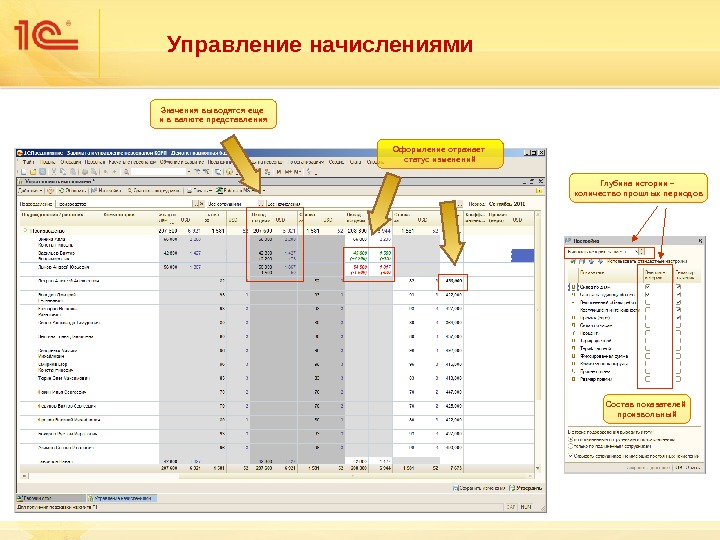Click the Paste icon in main toolbar
The height and width of the screenshot is (540, 720).
73,172
